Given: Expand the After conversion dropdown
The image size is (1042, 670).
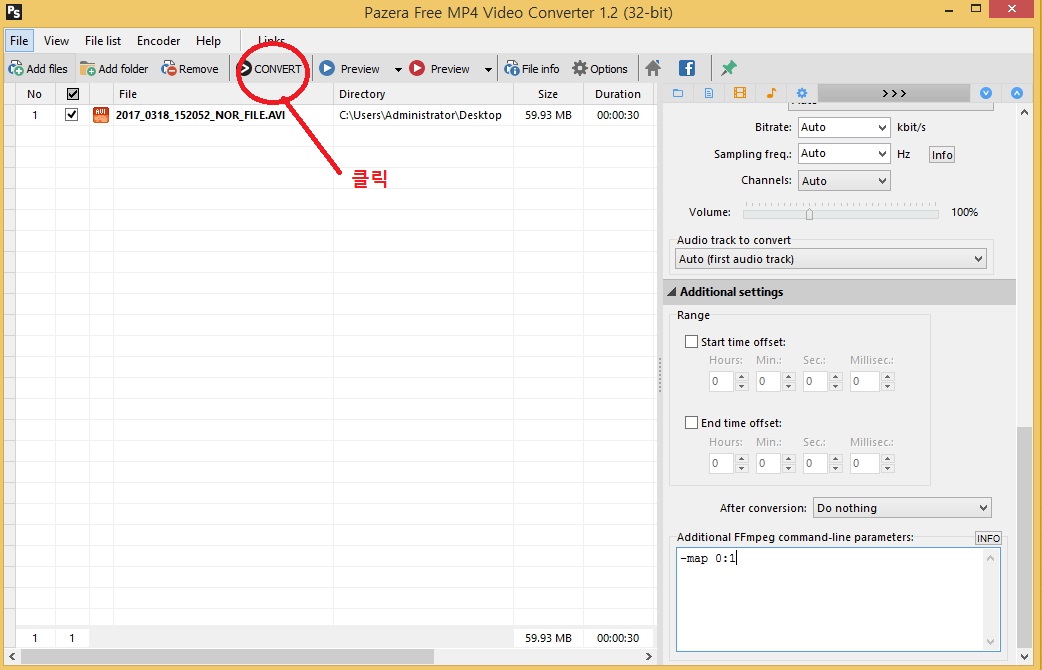Looking at the screenshot, I should [x=902, y=508].
